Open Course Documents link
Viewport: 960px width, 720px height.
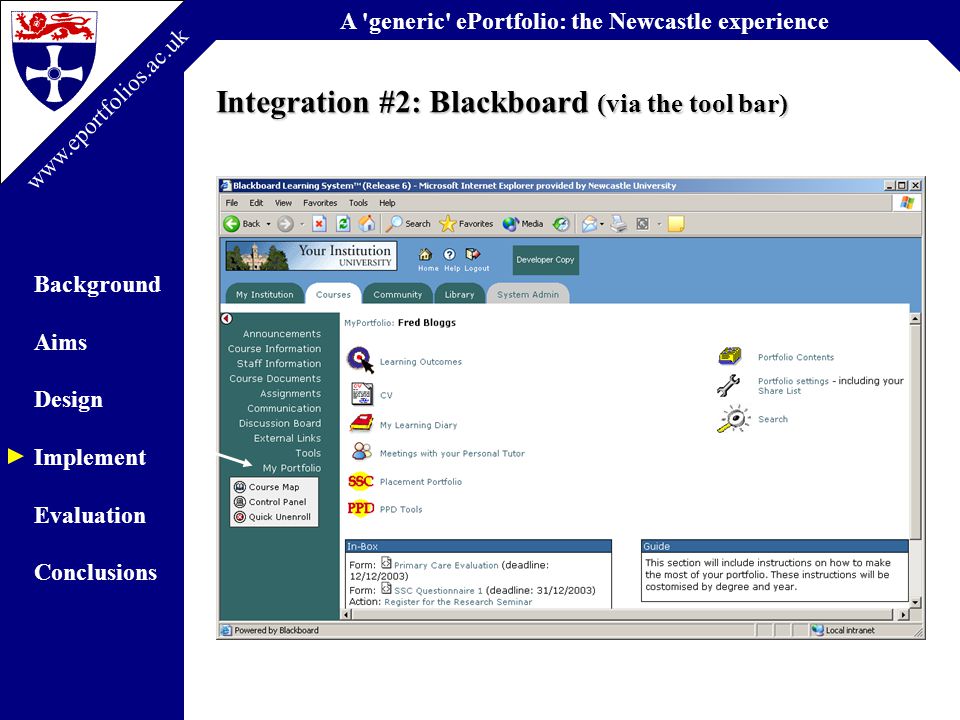pos(275,378)
